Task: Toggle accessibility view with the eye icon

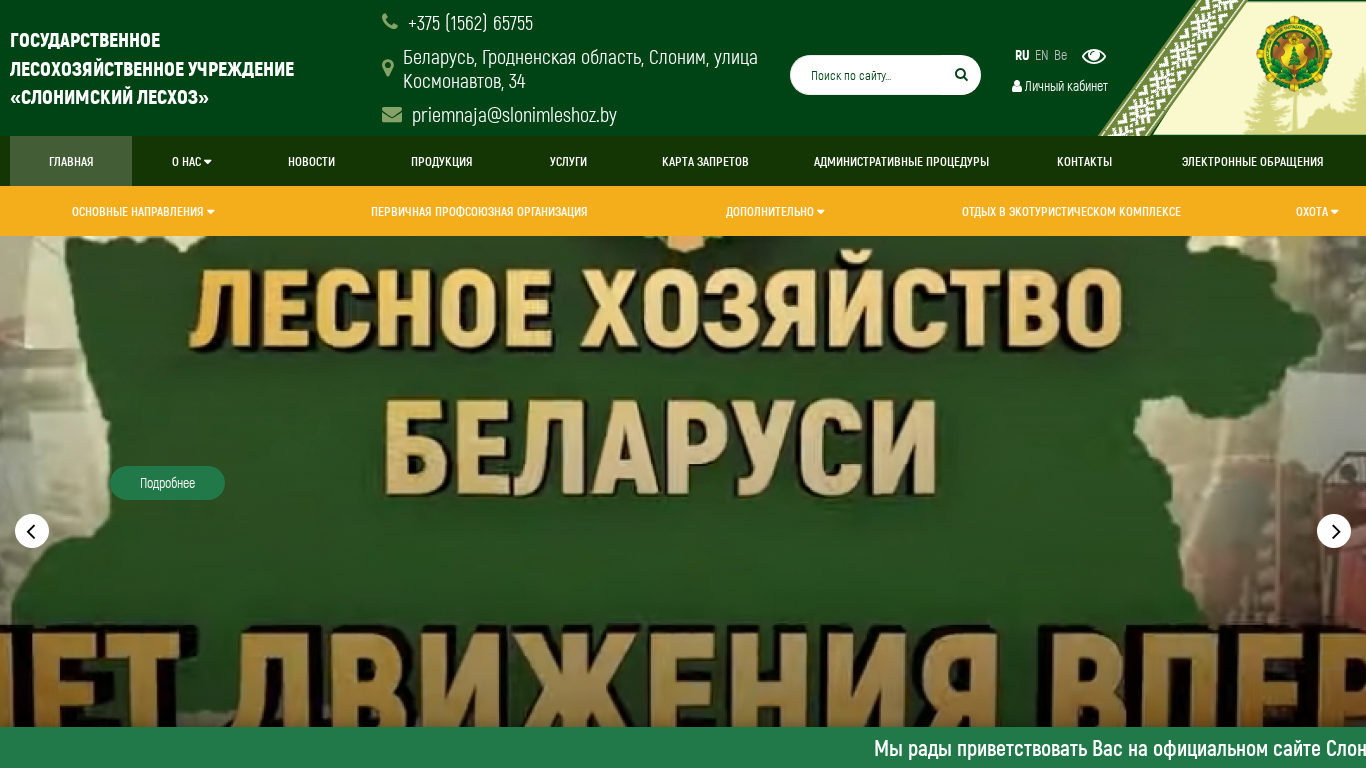Action: point(1094,56)
